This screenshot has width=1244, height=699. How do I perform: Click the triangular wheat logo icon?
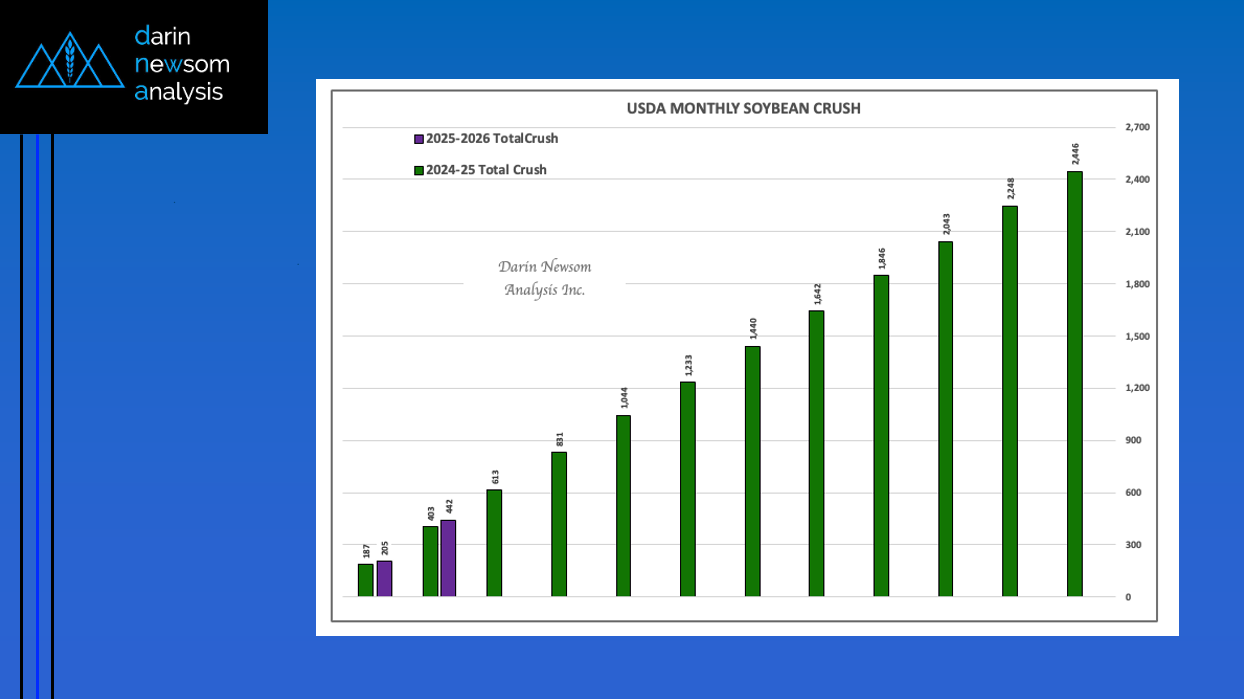click(69, 62)
